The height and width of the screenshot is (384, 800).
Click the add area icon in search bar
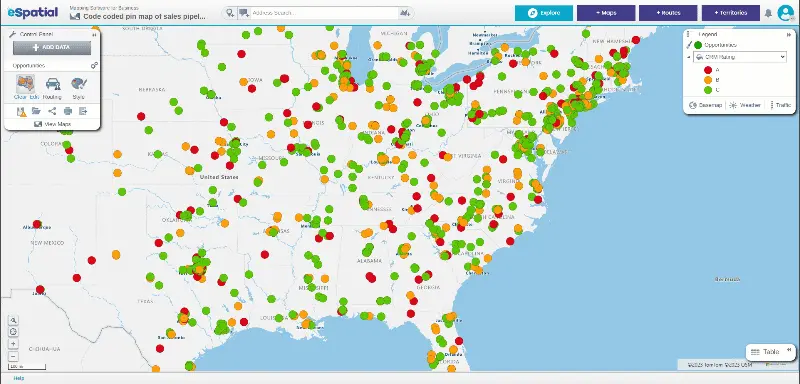(405, 13)
